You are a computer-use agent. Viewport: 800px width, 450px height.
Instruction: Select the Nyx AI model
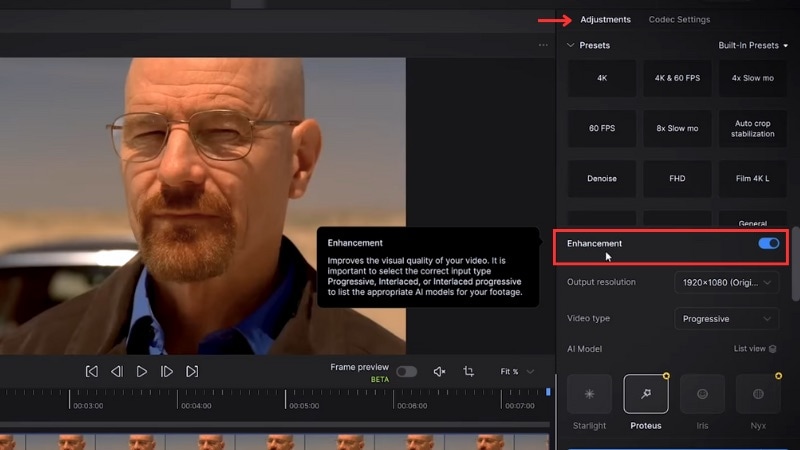[x=758, y=394]
